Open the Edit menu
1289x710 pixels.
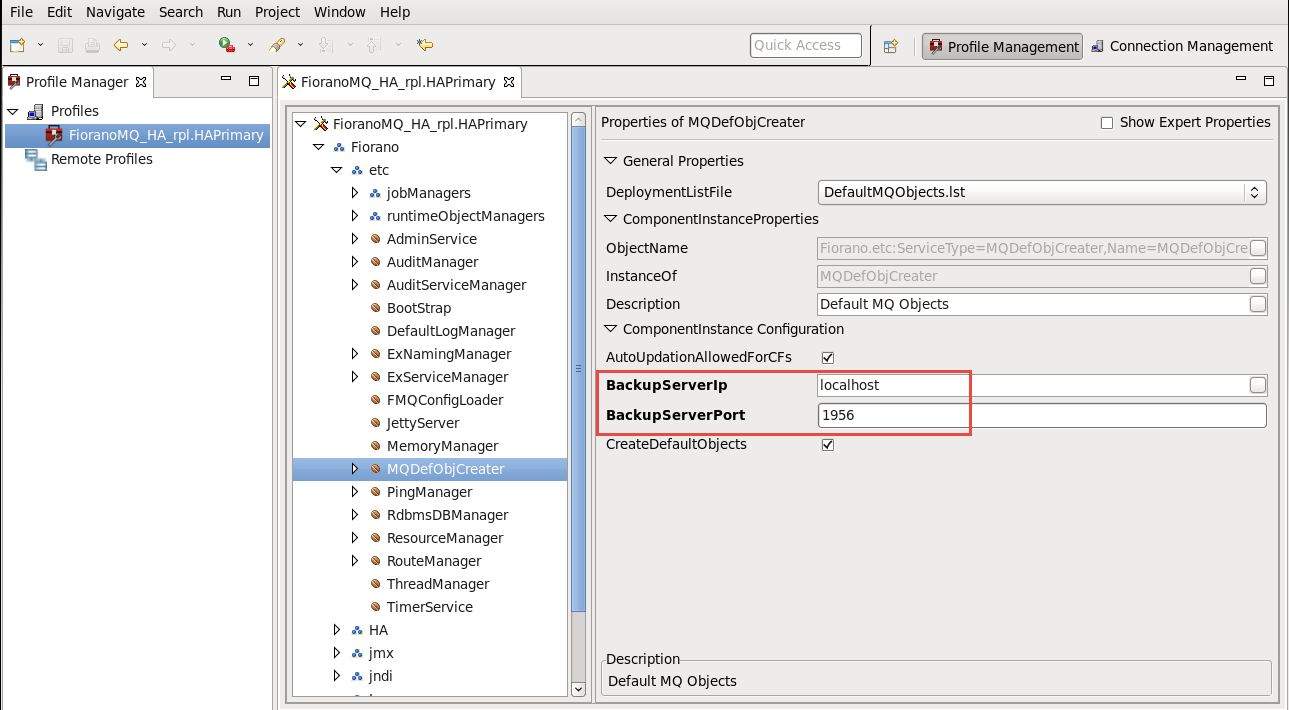click(59, 12)
